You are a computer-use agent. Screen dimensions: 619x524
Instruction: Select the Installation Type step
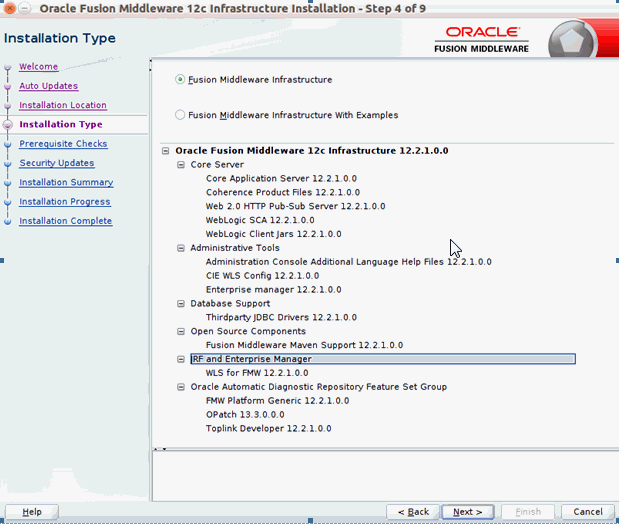(x=61, y=124)
